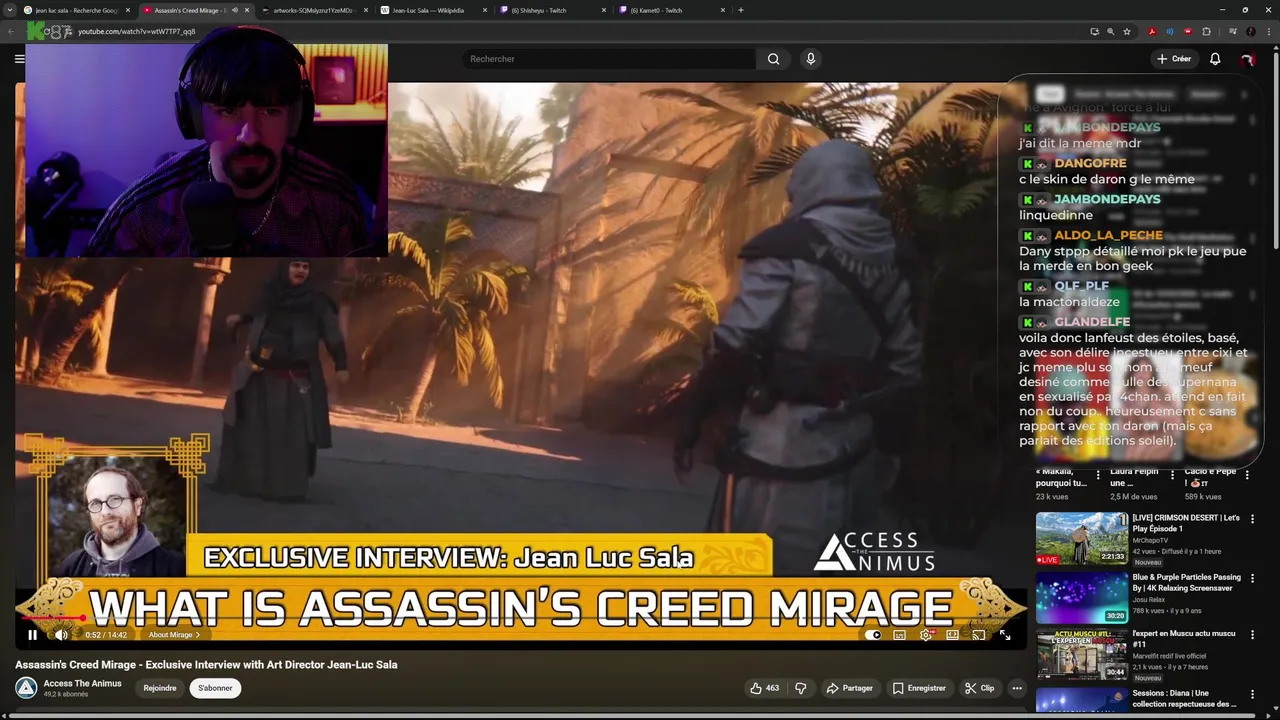
Task: Like the video with thumbs up
Action: 764,688
